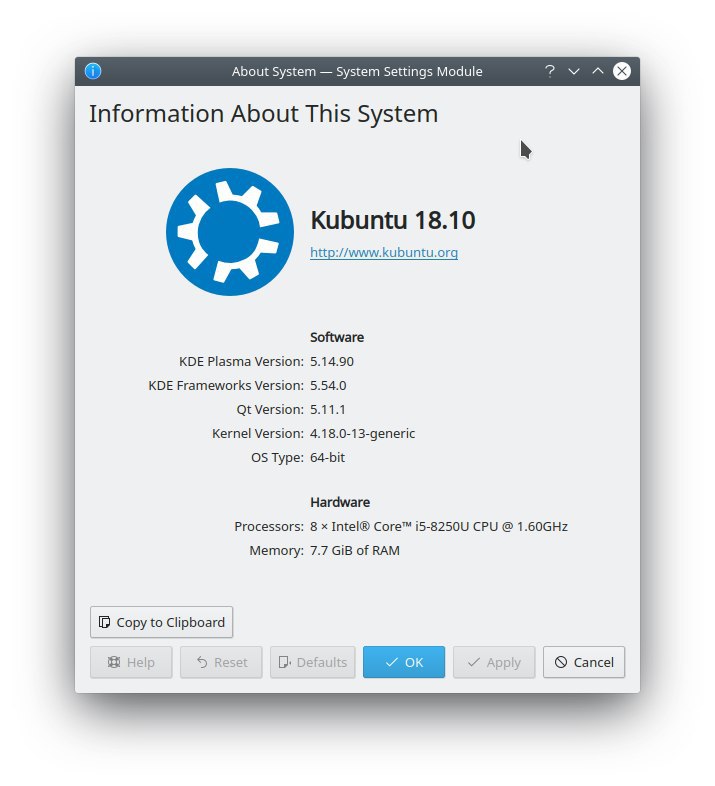Screen dimensions: 715x786
Task: Maximize window using up chevron icon
Action: pos(598,71)
